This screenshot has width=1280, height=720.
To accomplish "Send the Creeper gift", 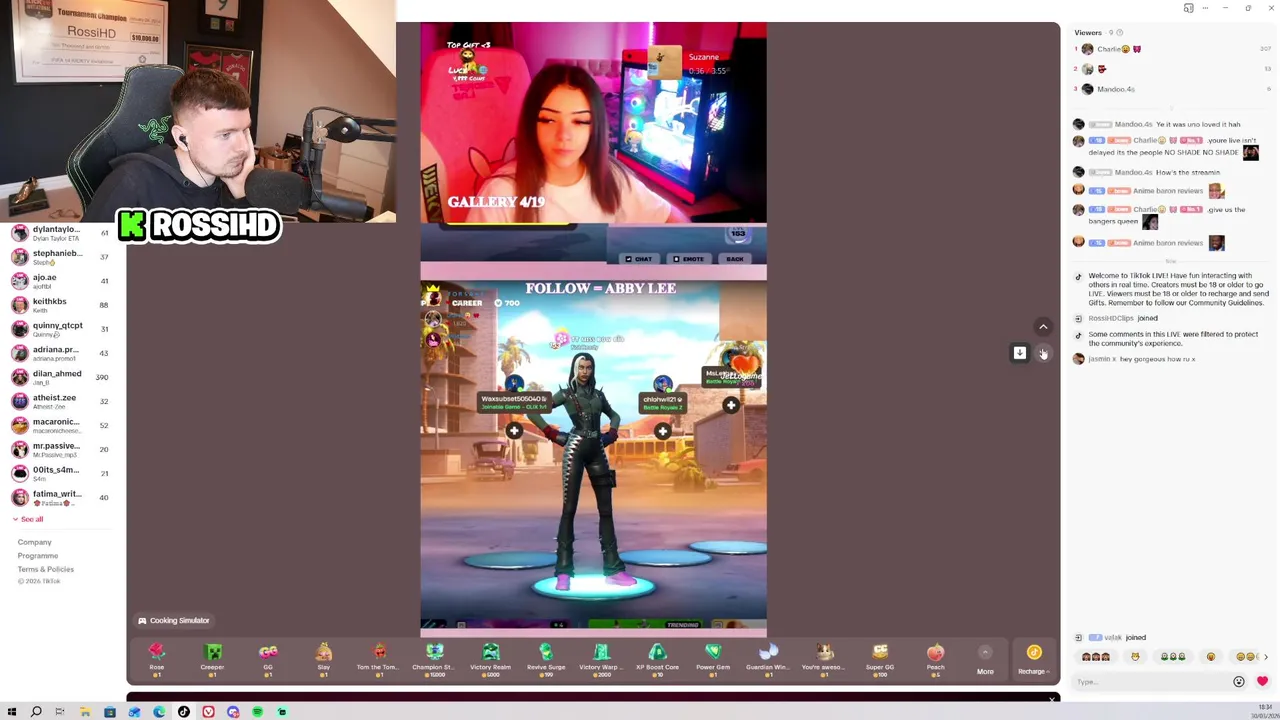I will click(212, 660).
